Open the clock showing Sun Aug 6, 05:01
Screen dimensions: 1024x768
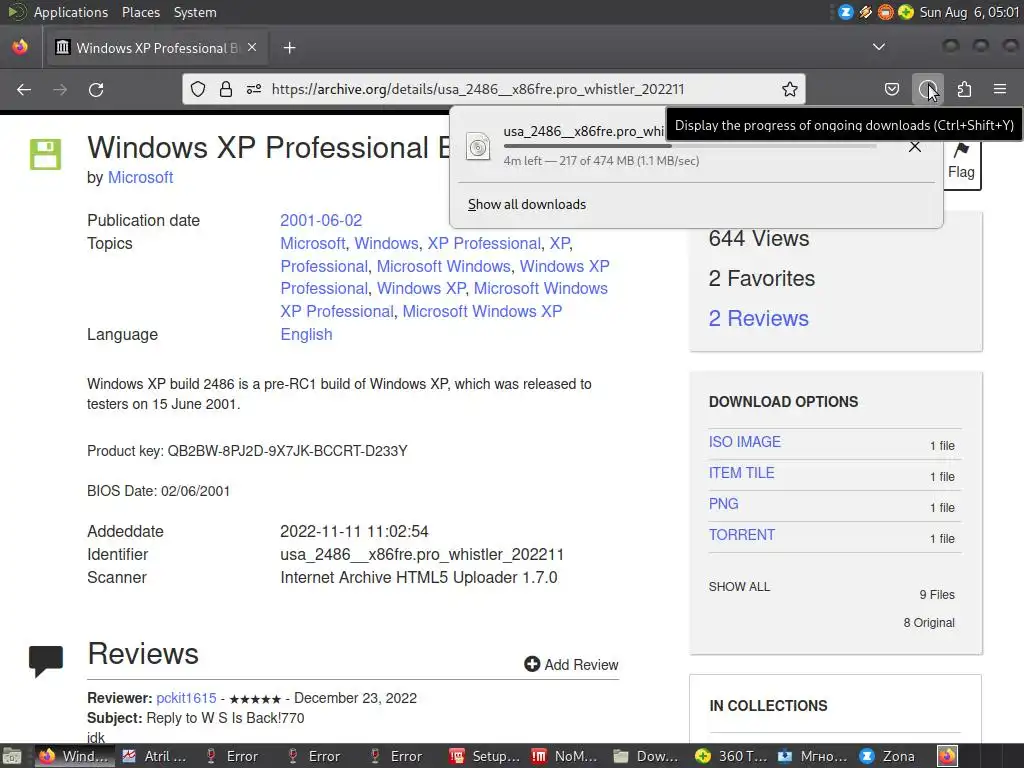[x=969, y=12]
